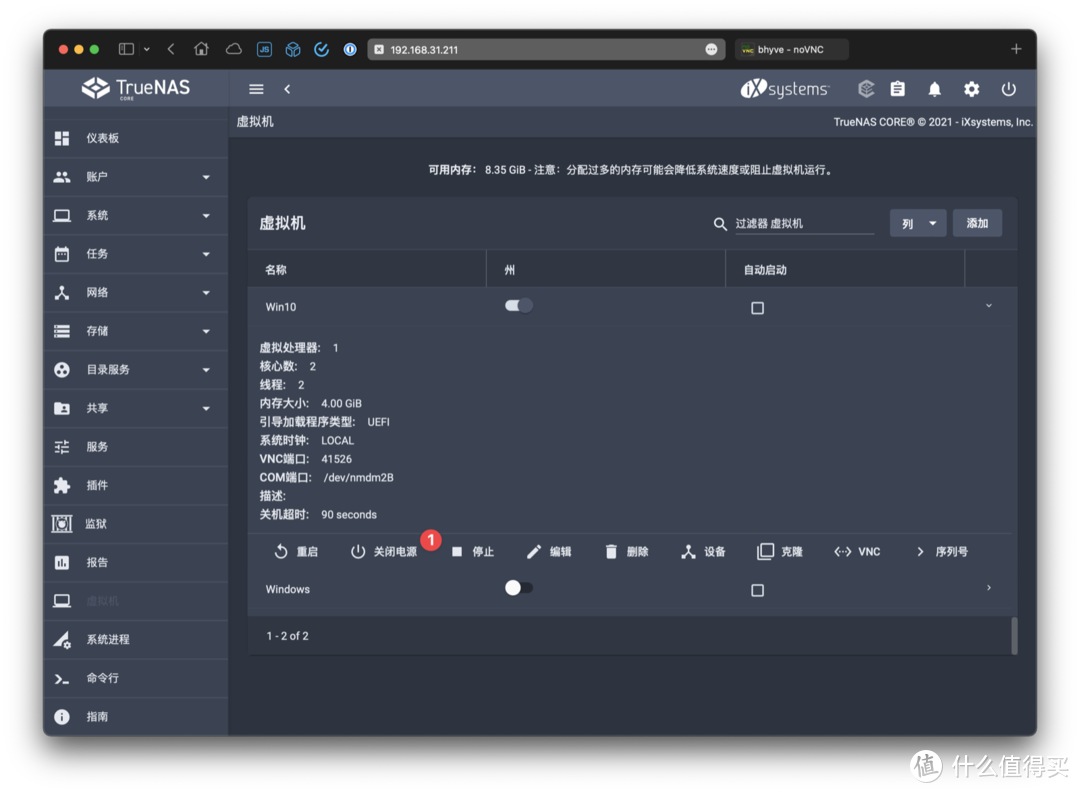Click the 系统进程 process icon

[62, 640]
